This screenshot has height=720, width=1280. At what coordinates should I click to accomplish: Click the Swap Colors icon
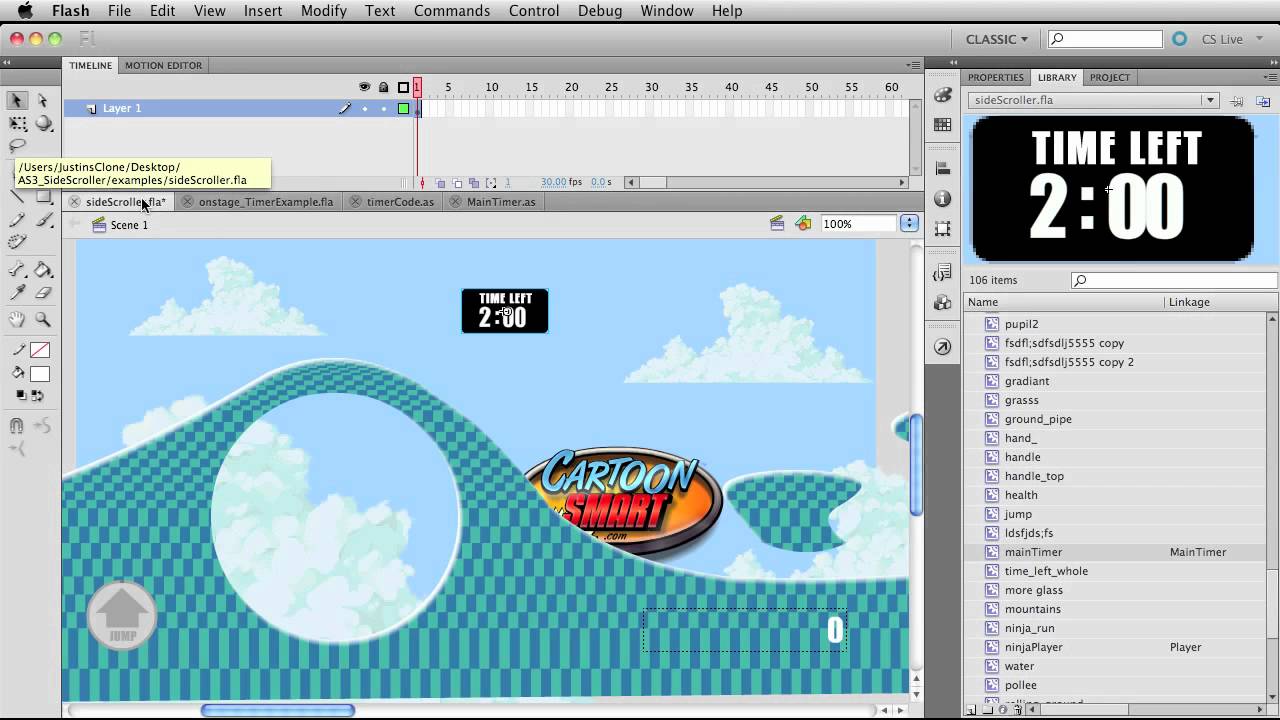38,395
